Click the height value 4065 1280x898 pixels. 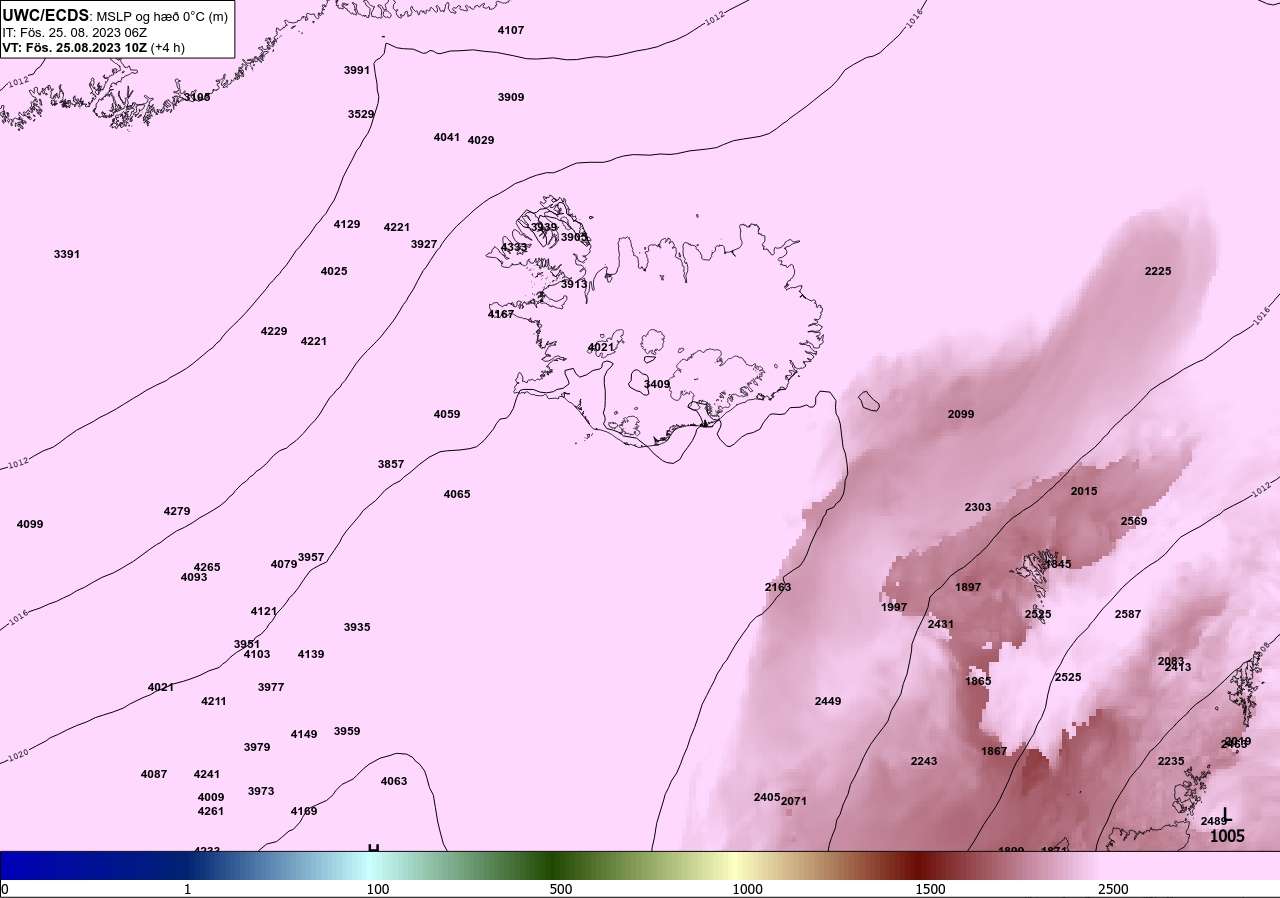[457, 494]
